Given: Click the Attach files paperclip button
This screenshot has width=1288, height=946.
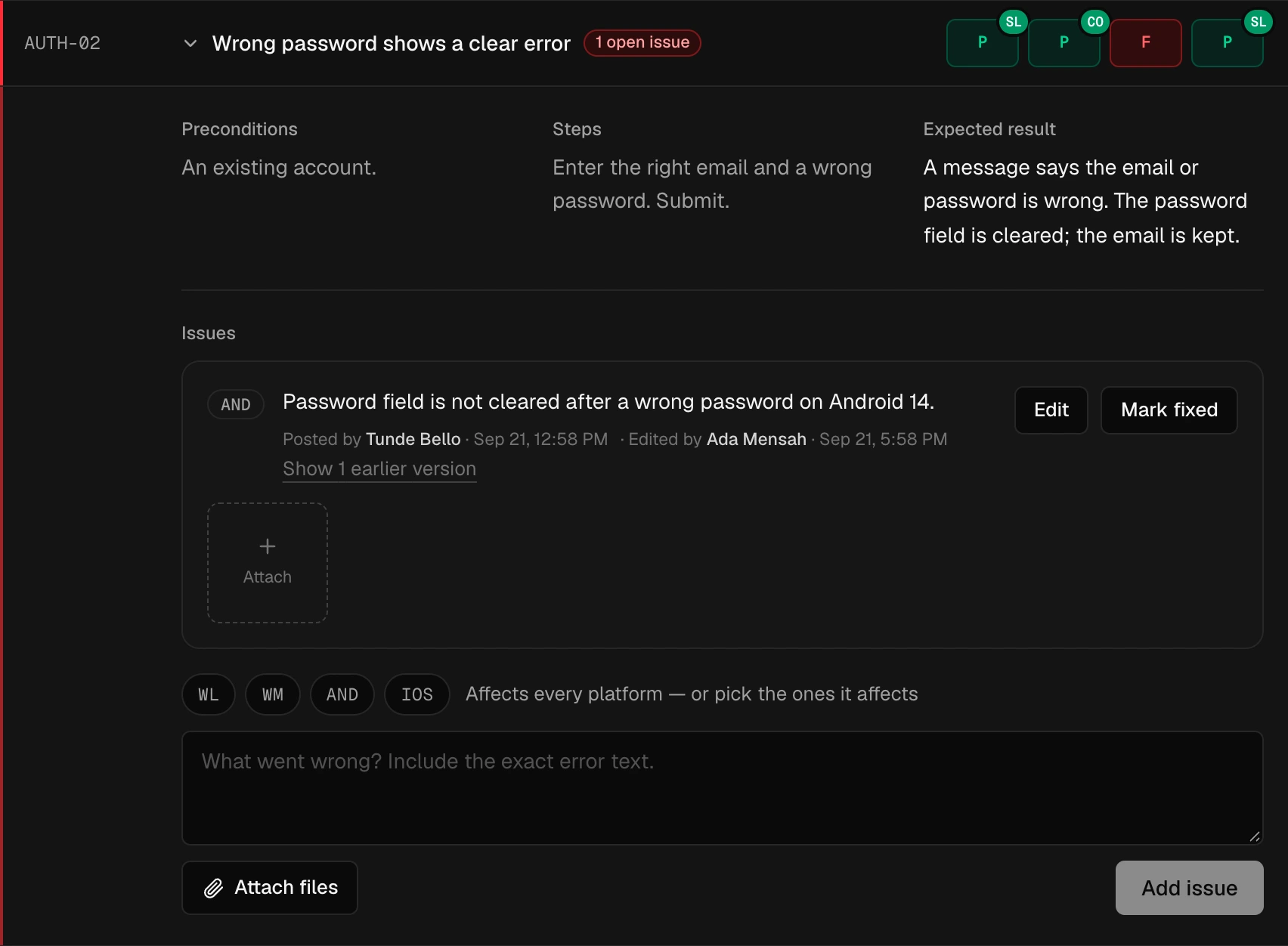Looking at the screenshot, I should click(x=270, y=888).
